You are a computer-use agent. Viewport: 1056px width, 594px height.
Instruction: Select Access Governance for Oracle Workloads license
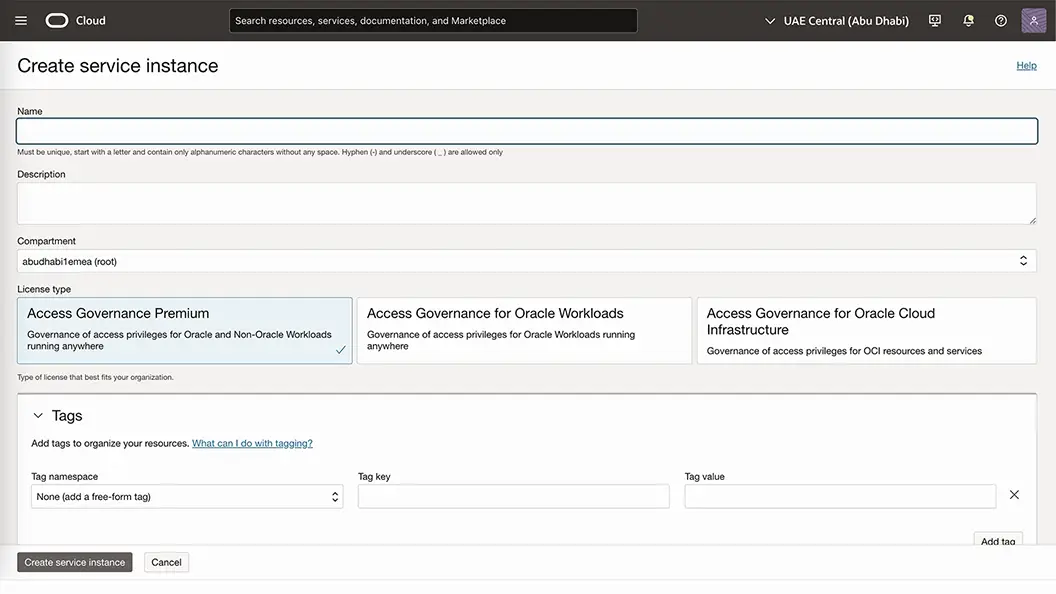point(524,331)
